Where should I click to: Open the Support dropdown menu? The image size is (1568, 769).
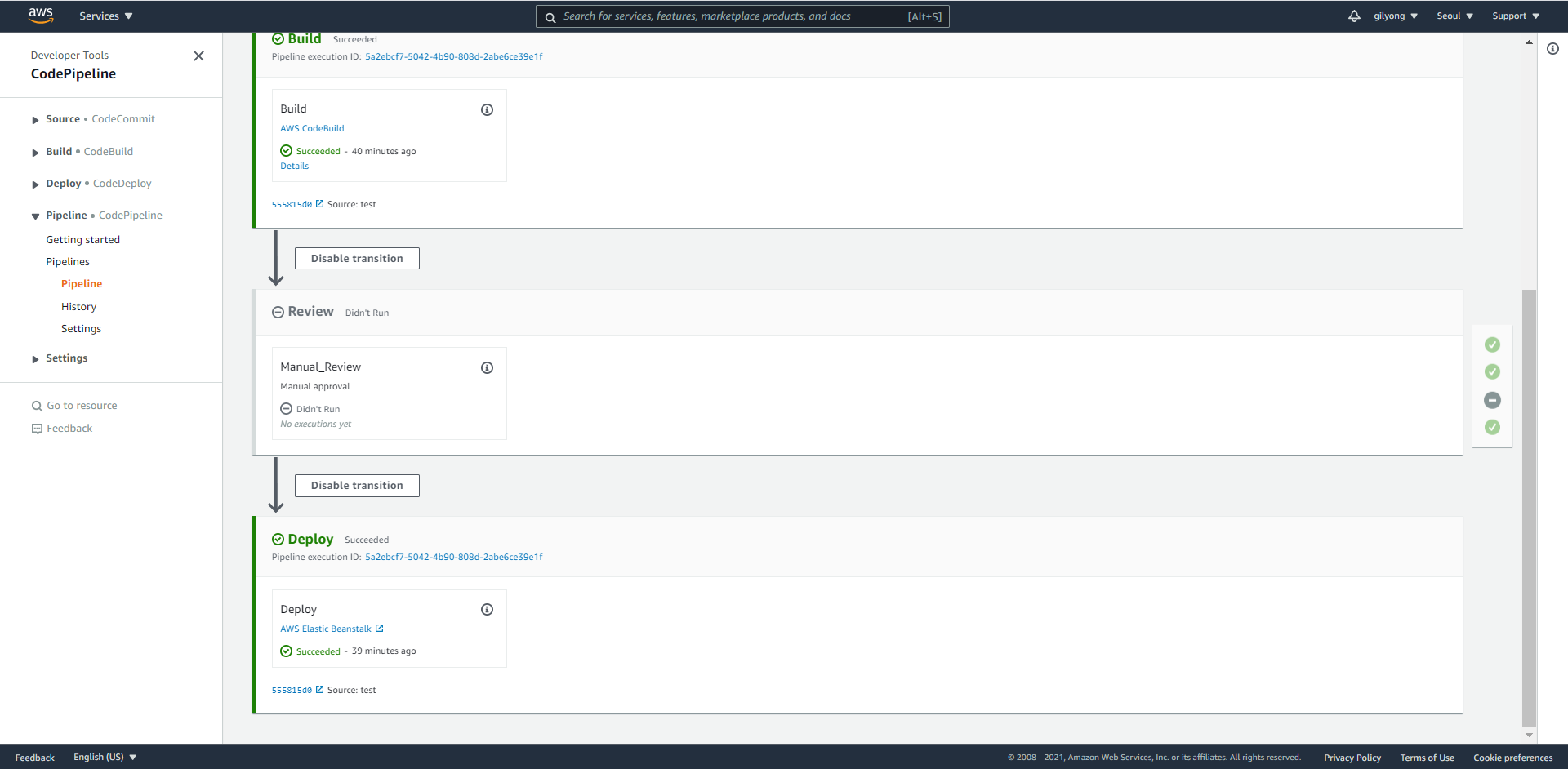click(x=1515, y=16)
